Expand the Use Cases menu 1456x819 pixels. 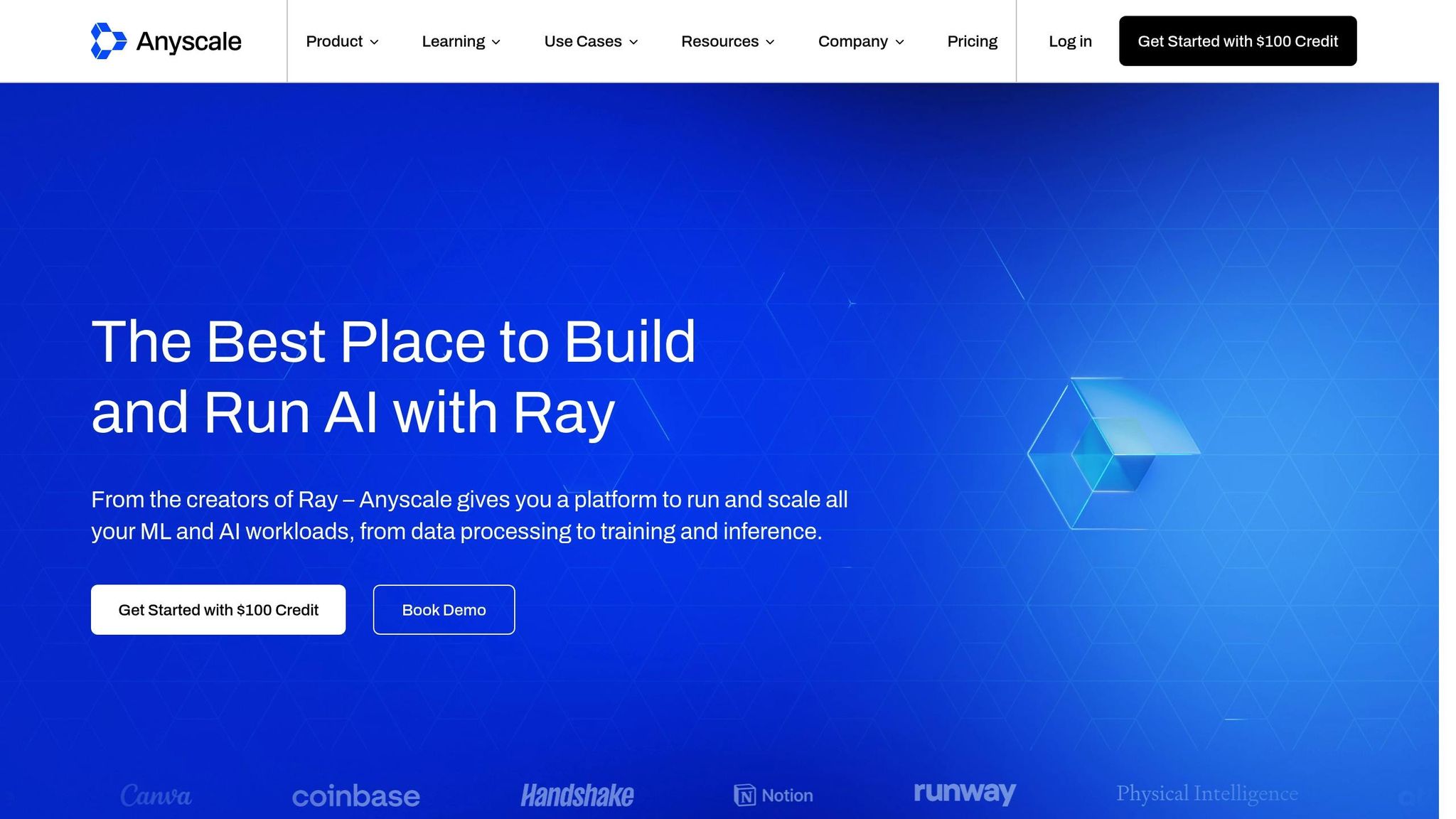coord(591,41)
